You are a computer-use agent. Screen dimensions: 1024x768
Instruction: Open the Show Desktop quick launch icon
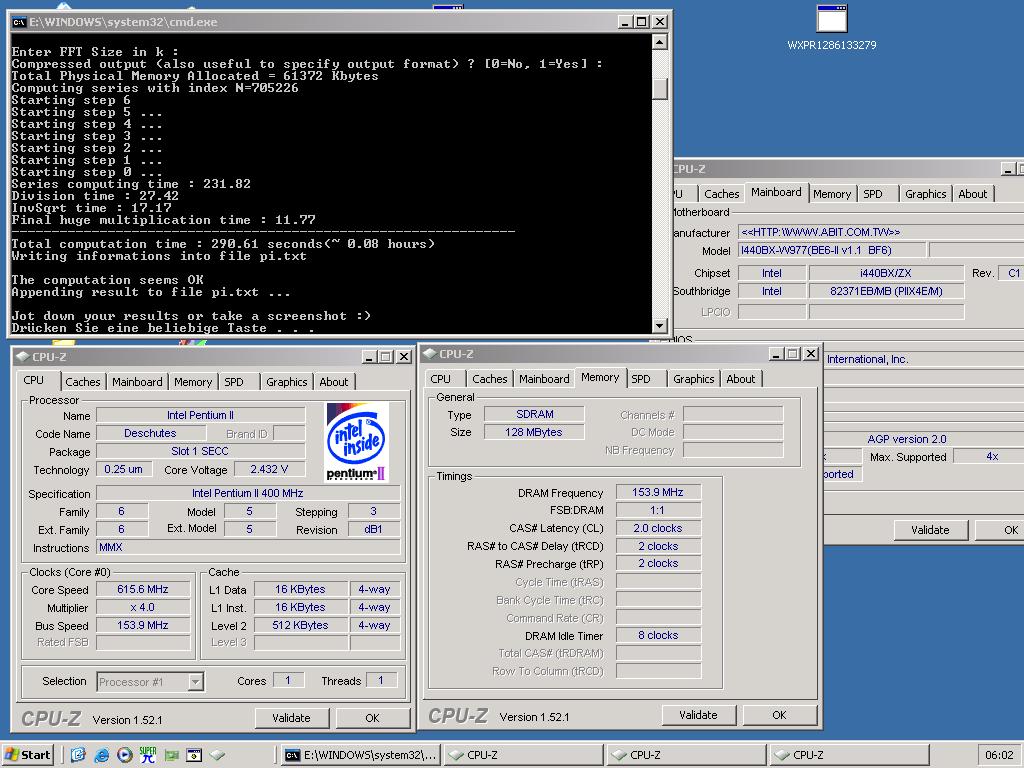(78, 755)
